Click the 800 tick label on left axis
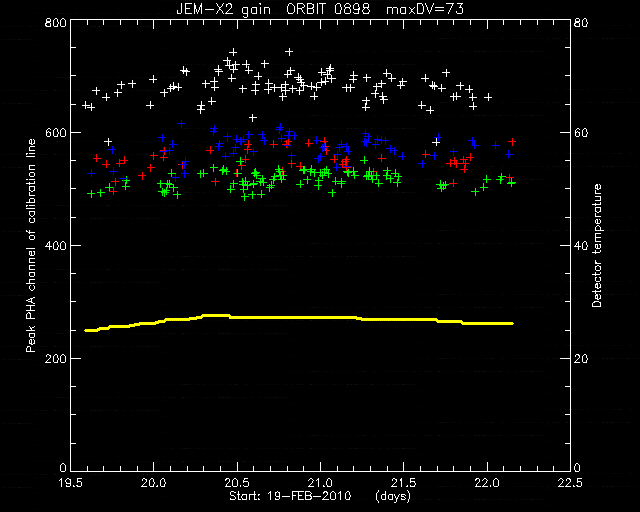This screenshot has width=640, height=512. pyautogui.click(x=55, y=23)
